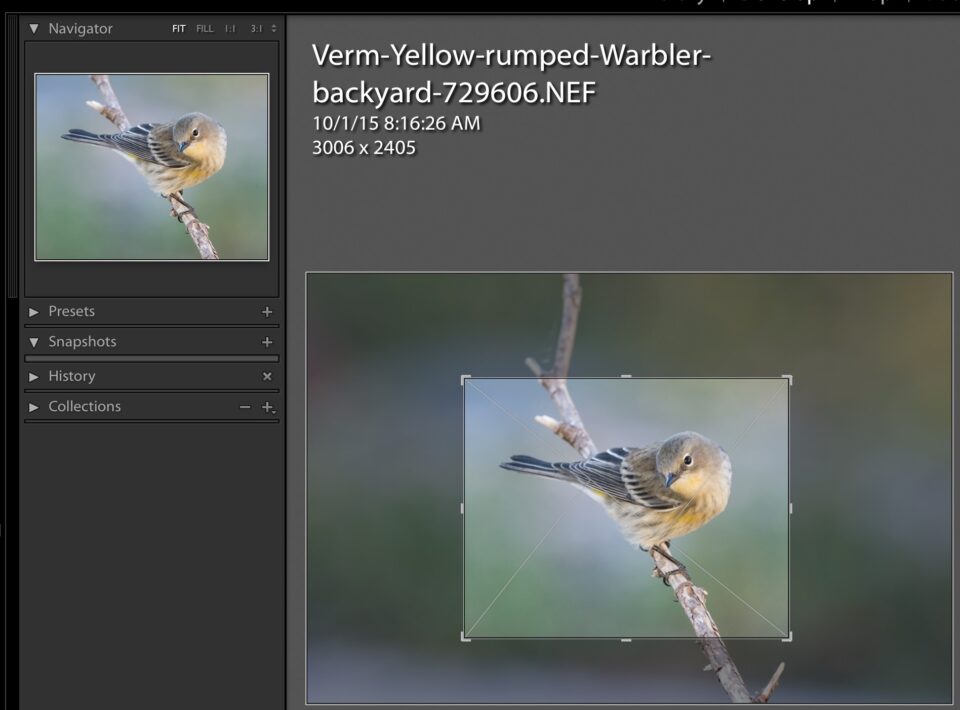Click the bottom-left crop corner handle
The width and height of the screenshot is (960, 710).
[x=465, y=636]
